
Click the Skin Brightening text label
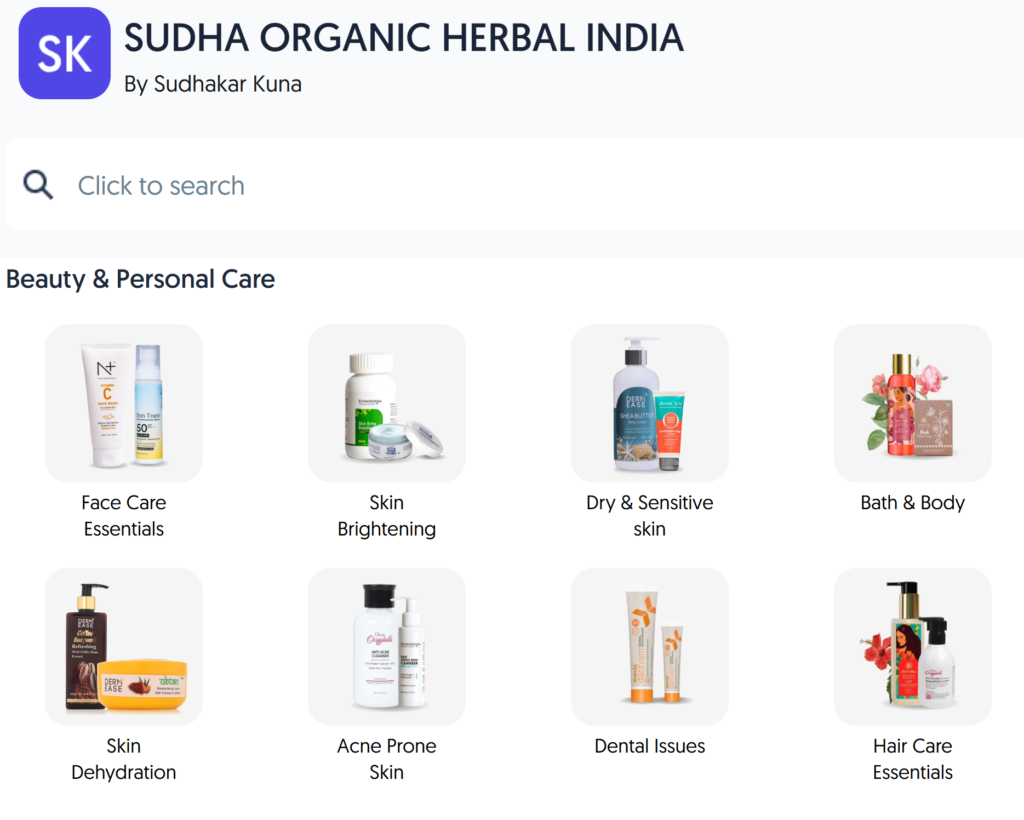(x=387, y=516)
